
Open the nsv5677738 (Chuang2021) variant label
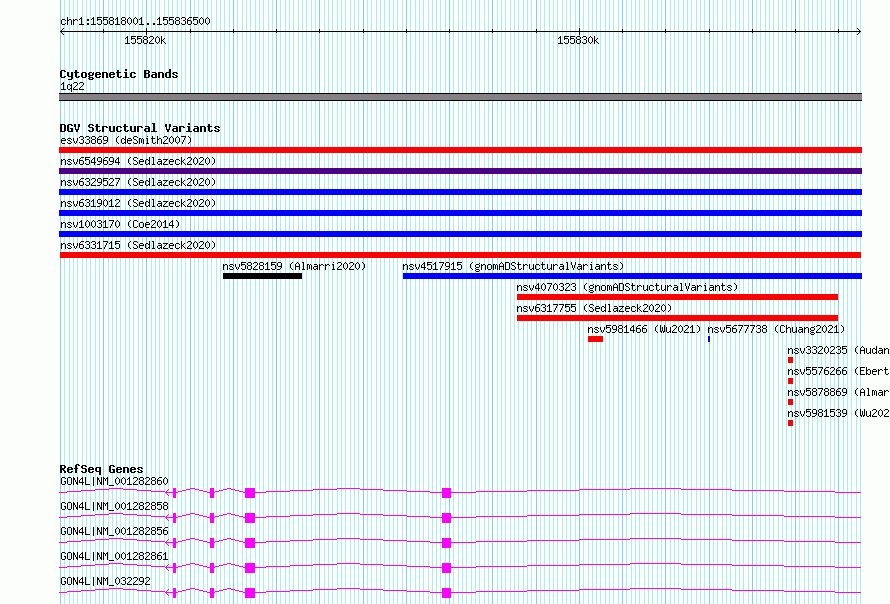tap(776, 329)
